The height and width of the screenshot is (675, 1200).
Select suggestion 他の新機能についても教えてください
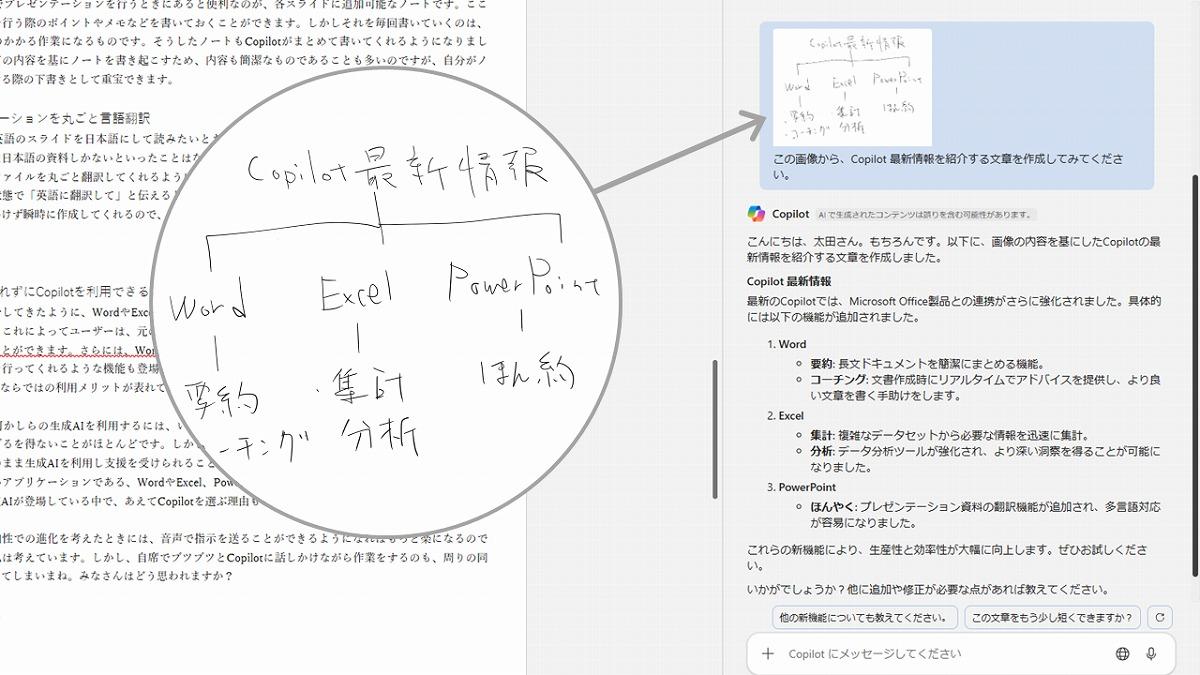tap(865, 617)
